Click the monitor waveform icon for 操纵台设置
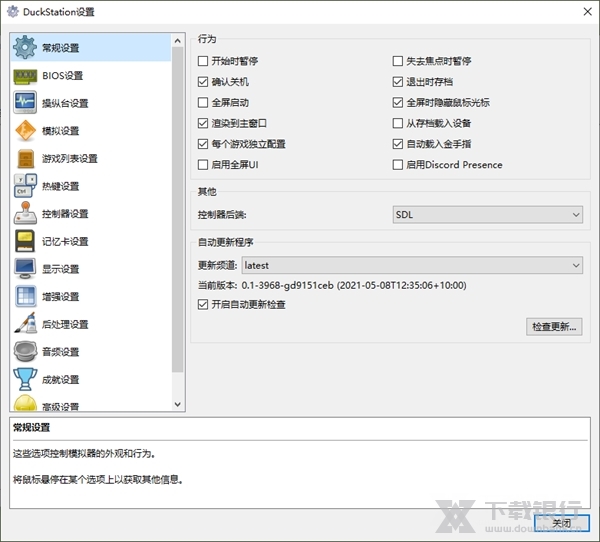 (x=25, y=103)
